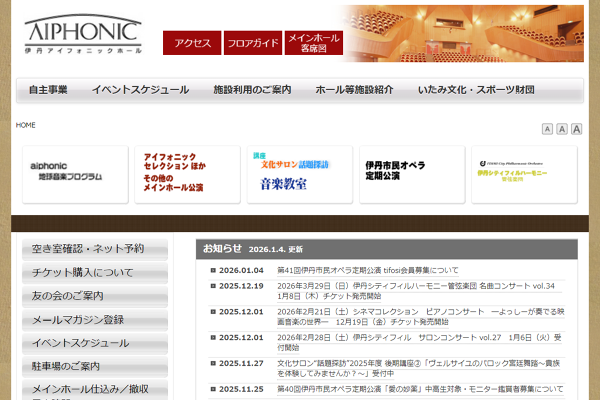600x400 pixels.
Task: Select the medium font size A icon
Action: (x=562, y=129)
